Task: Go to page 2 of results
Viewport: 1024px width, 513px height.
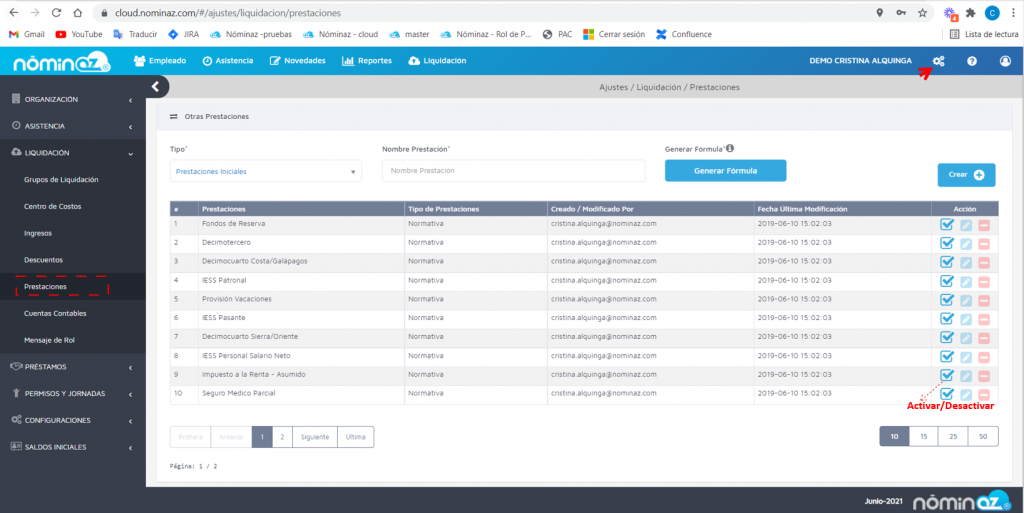Action: click(282, 437)
